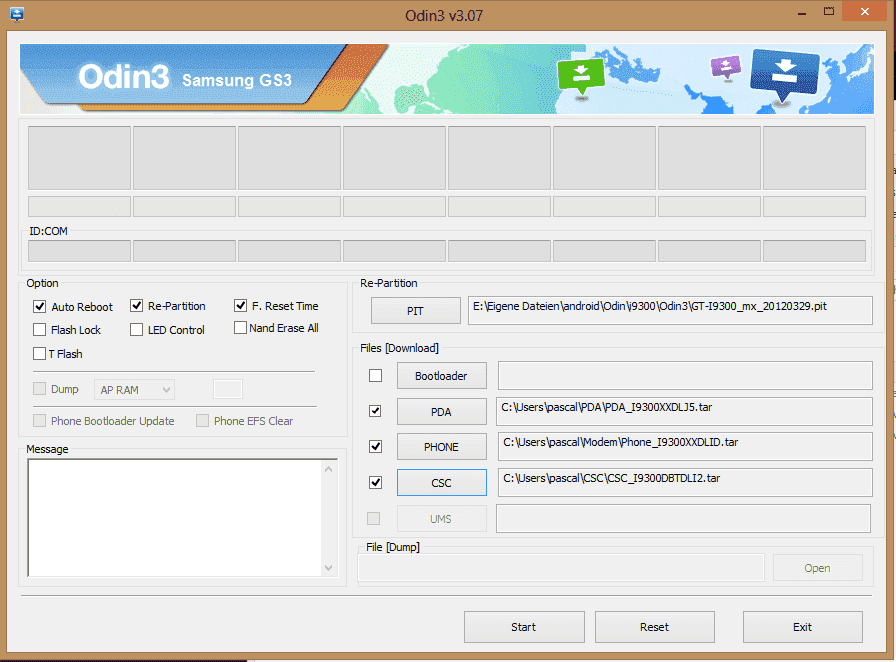Uncheck the PHONE file checkbox
896x662 pixels.
pos(375,446)
